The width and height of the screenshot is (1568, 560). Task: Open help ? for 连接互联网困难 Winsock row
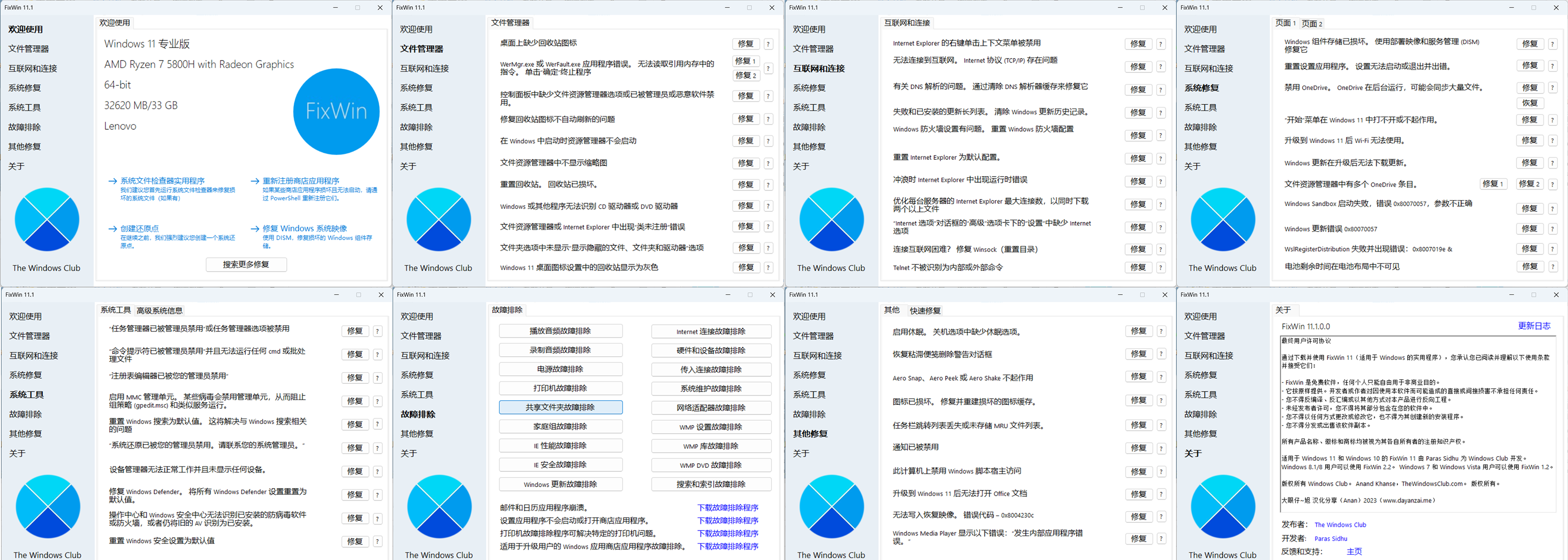pyautogui.click(x=1161, y=249)
